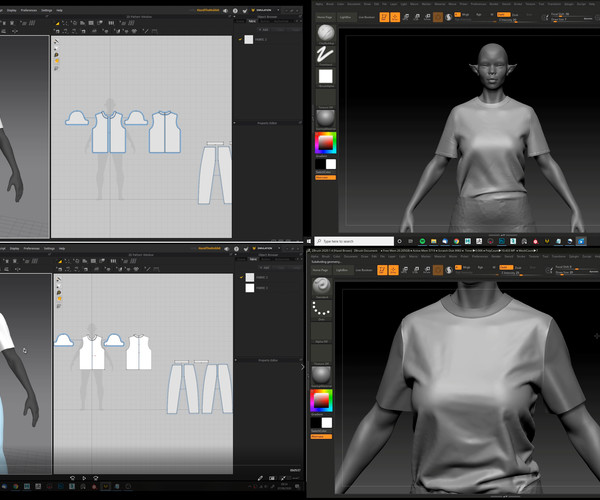Enable Zadd in top ZBrush window
Viewport: 600px width, 500px height.
coord(504,15)
